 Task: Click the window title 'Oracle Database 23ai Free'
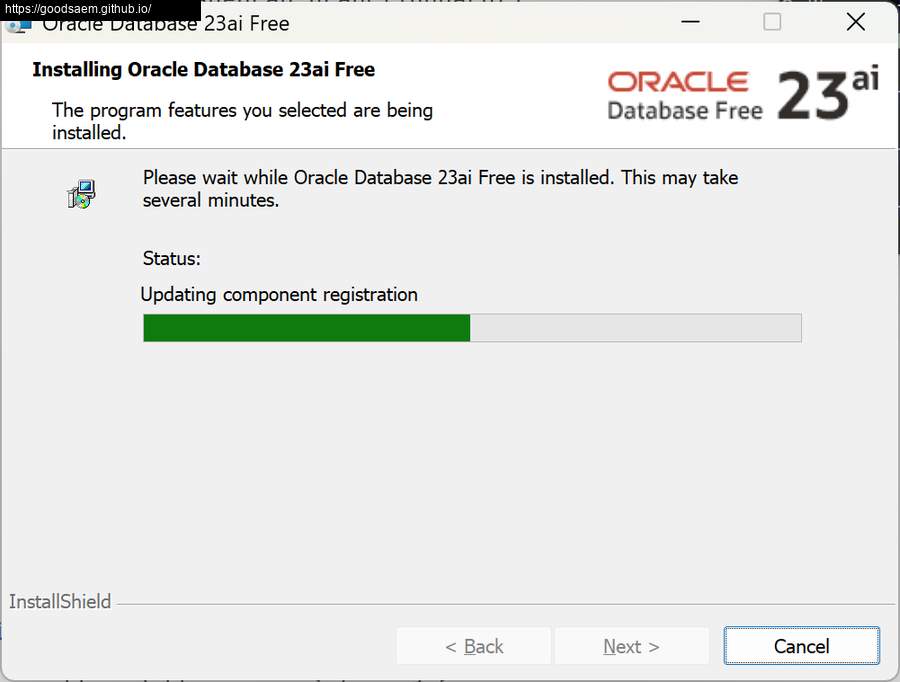coord(166,25)
